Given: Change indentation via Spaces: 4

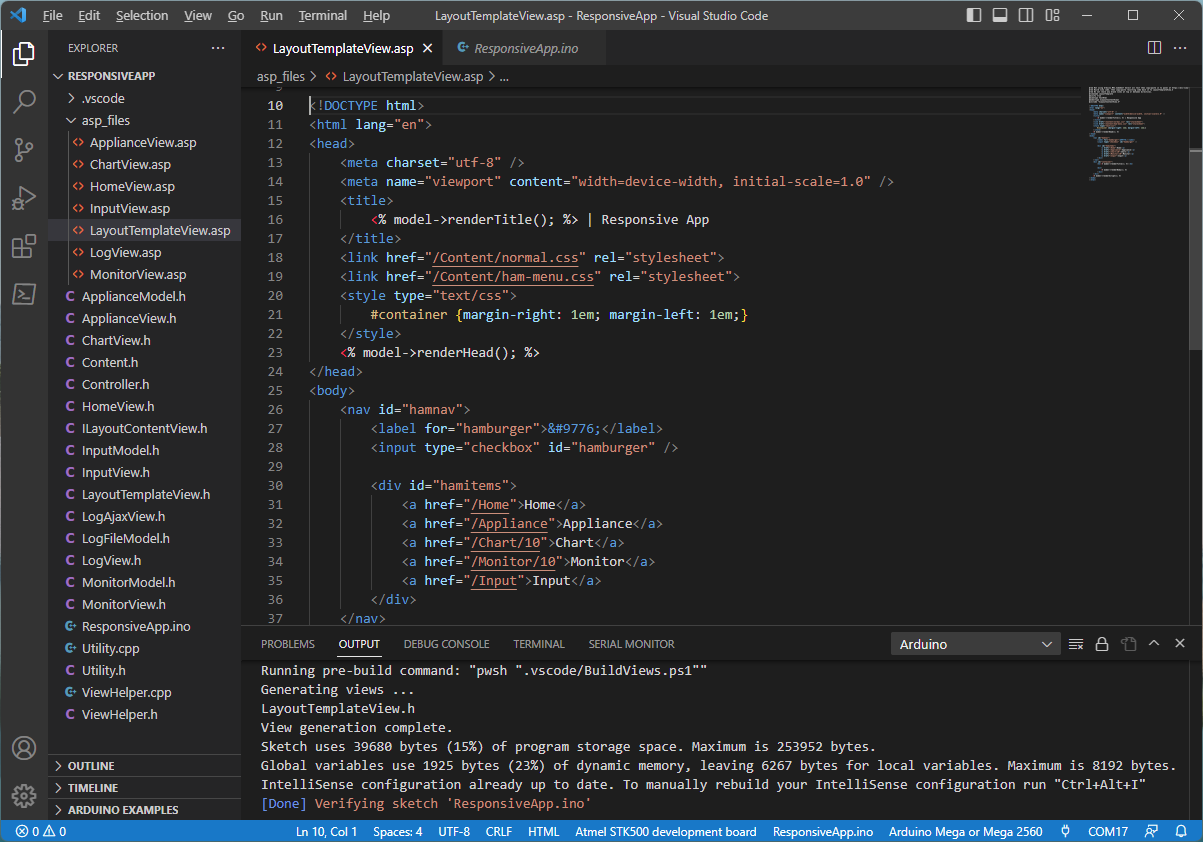Looking at the screenshot, I should 398,831.
